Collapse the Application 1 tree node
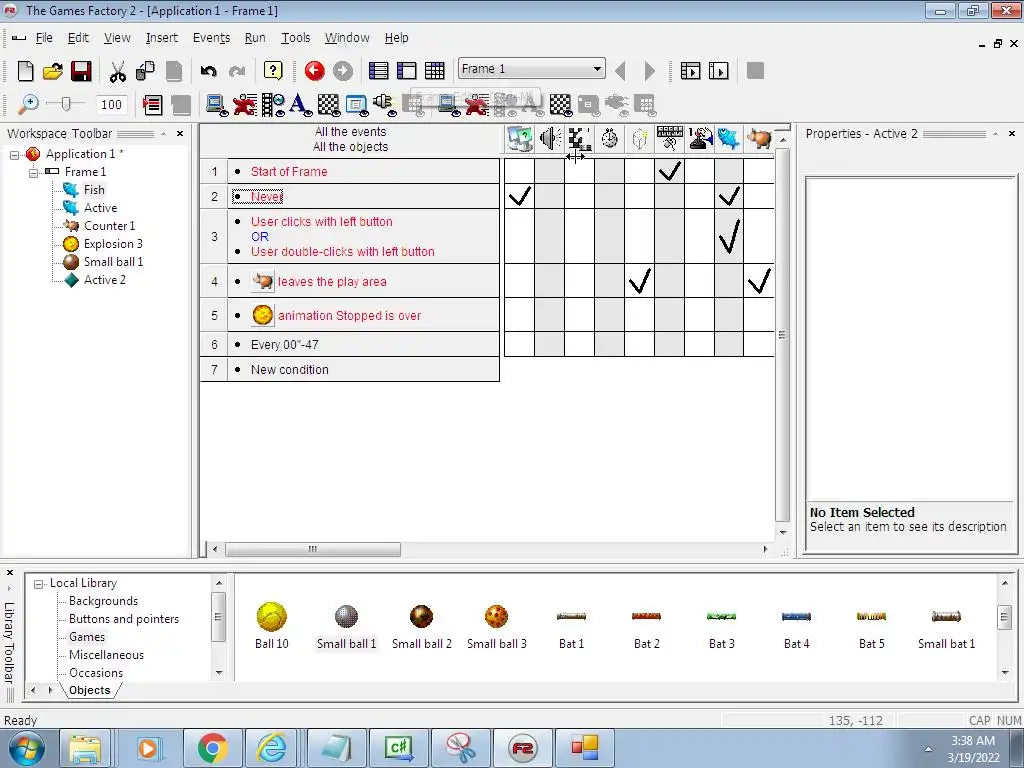 (x=14, y=155)
